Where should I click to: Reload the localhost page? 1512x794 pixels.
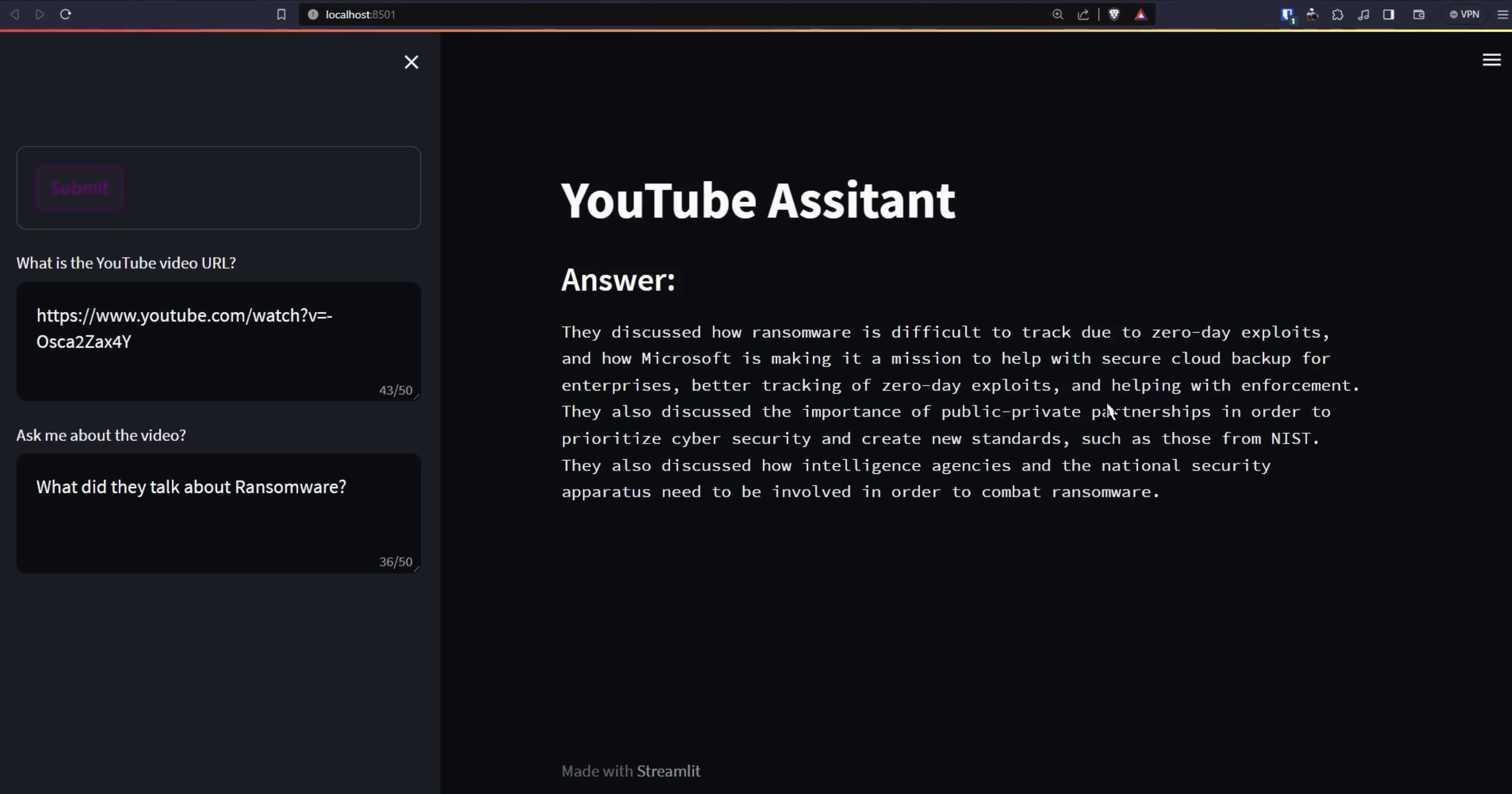pyautogui.click(x=66, y=14)
